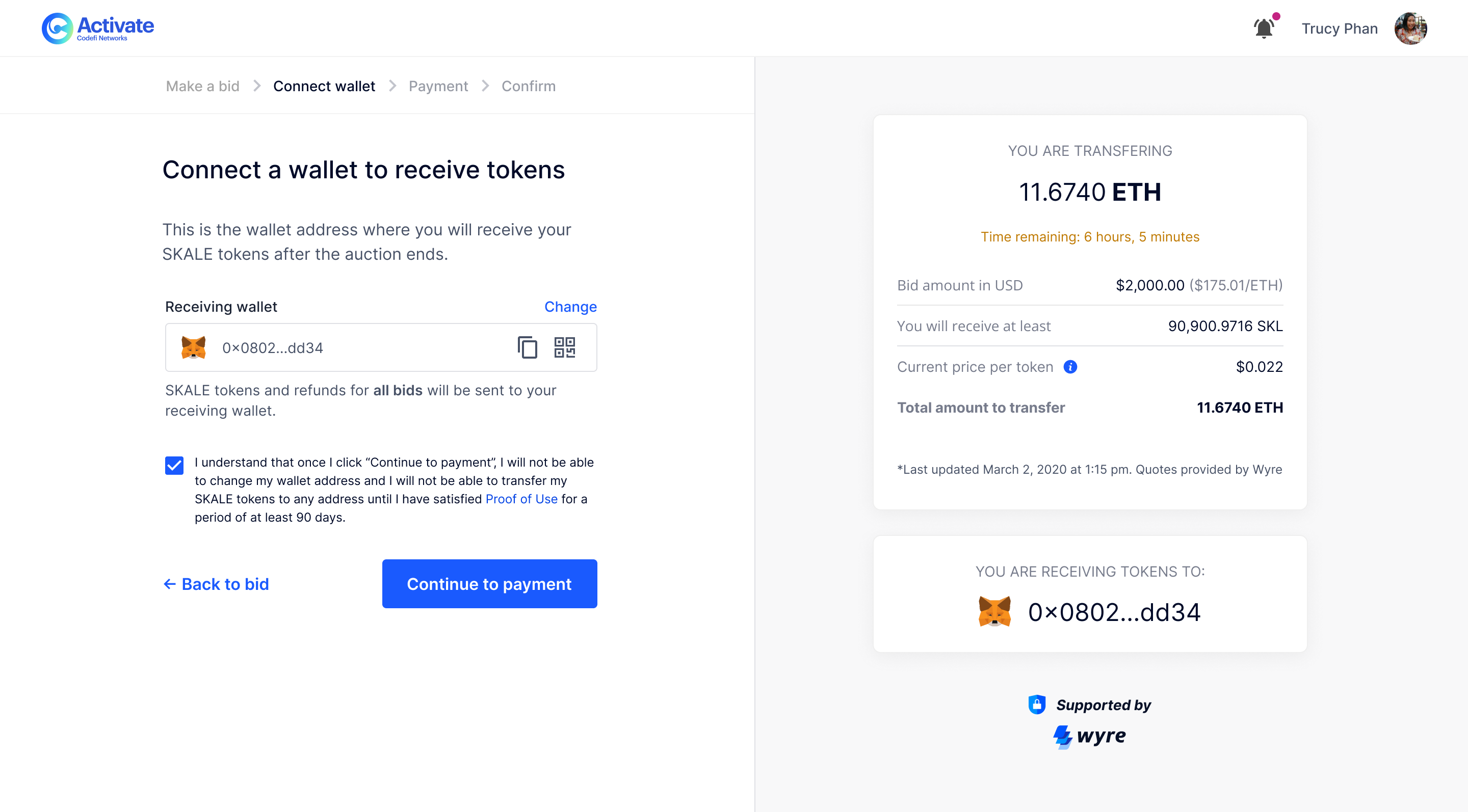1468x812 pixels.
Task: Open the Proof of Use link
Action: coord(521,499)
